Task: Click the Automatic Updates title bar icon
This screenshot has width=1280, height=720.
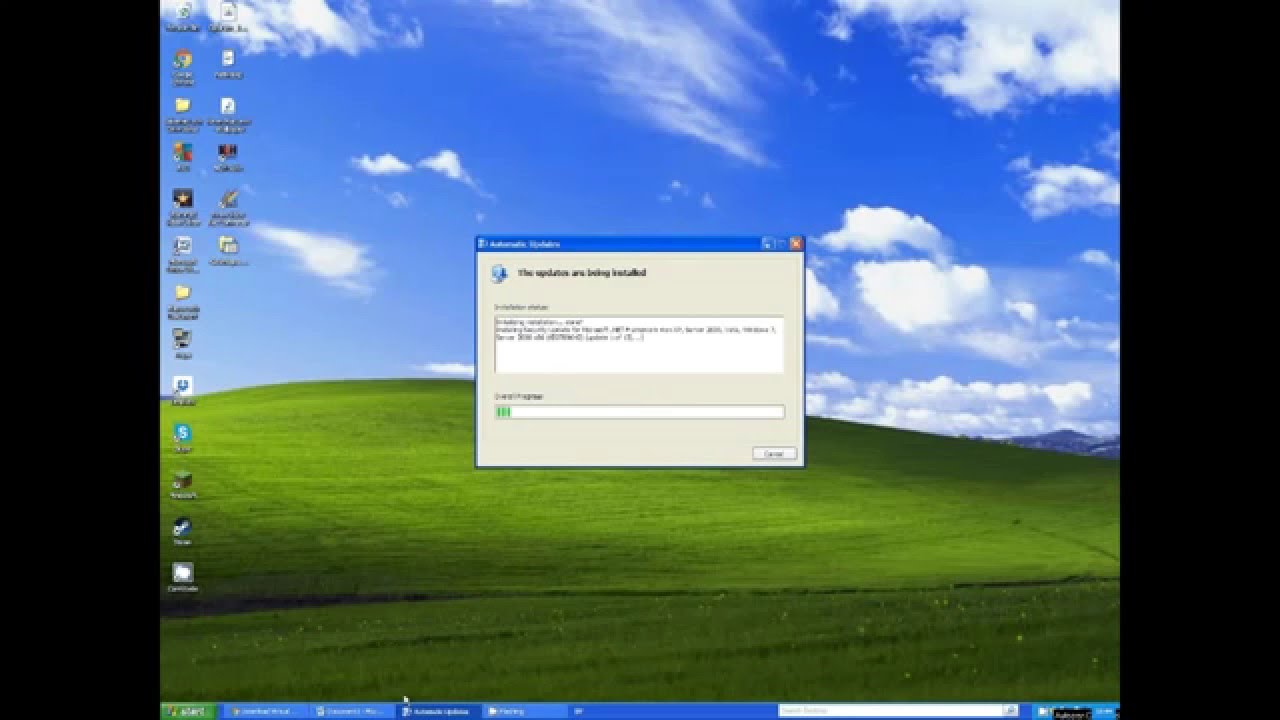Action: point(482,243)
